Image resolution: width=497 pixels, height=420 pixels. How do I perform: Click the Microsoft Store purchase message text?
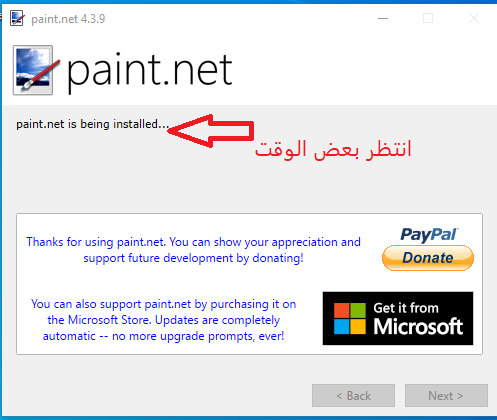click(x=163, y=320)
